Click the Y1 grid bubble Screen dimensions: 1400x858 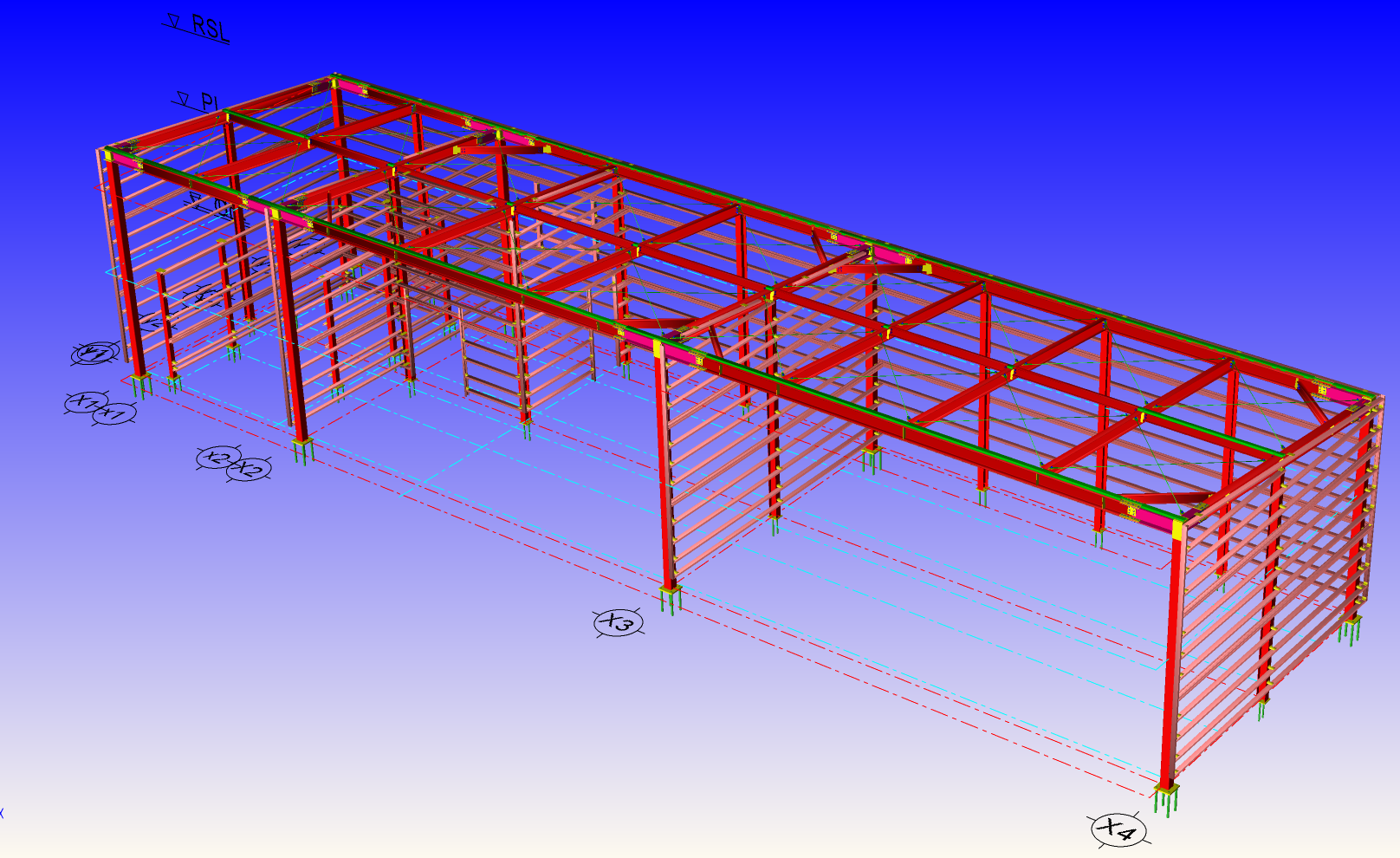coord(95,354)
